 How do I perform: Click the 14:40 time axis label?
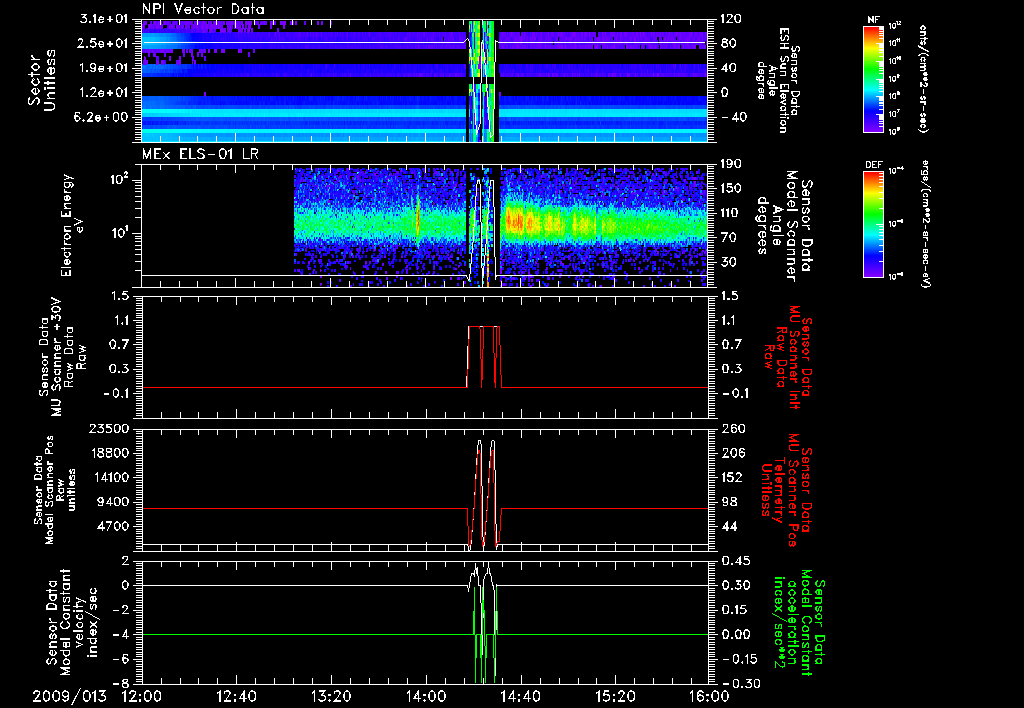click(520, 696)
